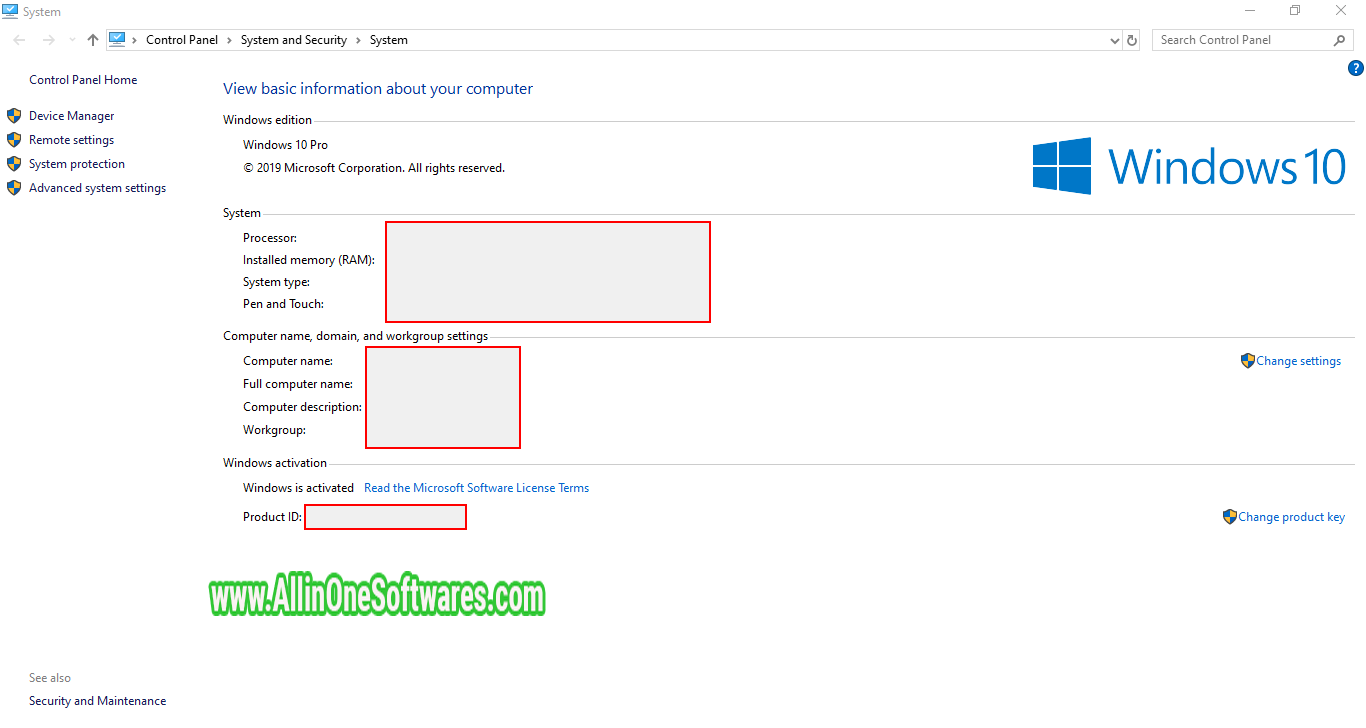Click shield icon next to Change settings
1366x728 pixels.
pyautogui.click(x=1248, y=361)
